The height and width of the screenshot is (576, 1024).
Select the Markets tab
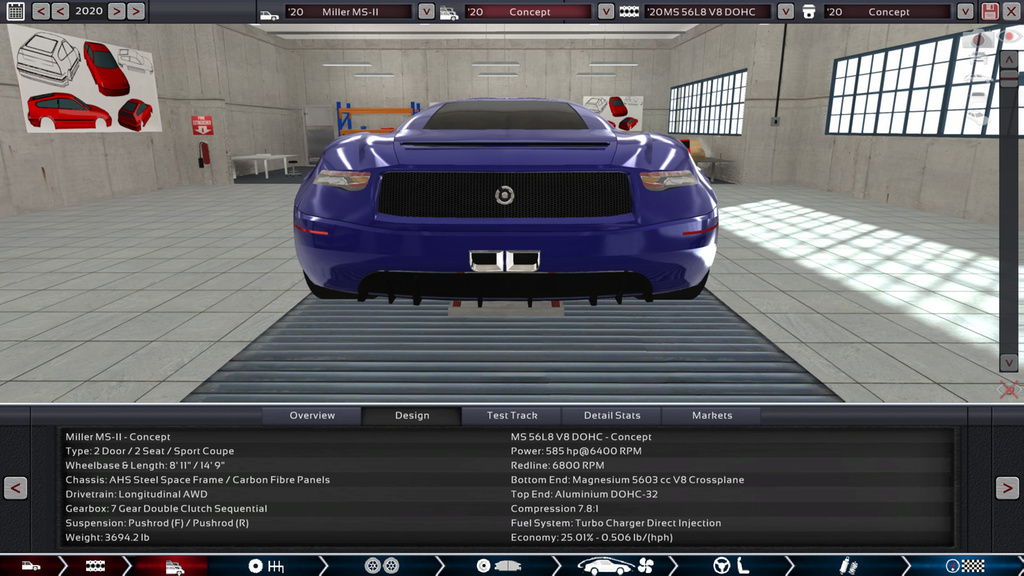click(712, 415)
